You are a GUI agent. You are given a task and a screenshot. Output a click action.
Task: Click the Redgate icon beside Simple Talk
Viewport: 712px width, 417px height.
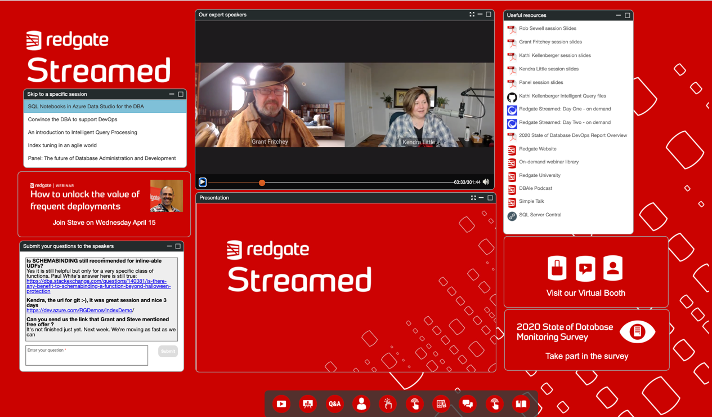[x=512, y=203]
